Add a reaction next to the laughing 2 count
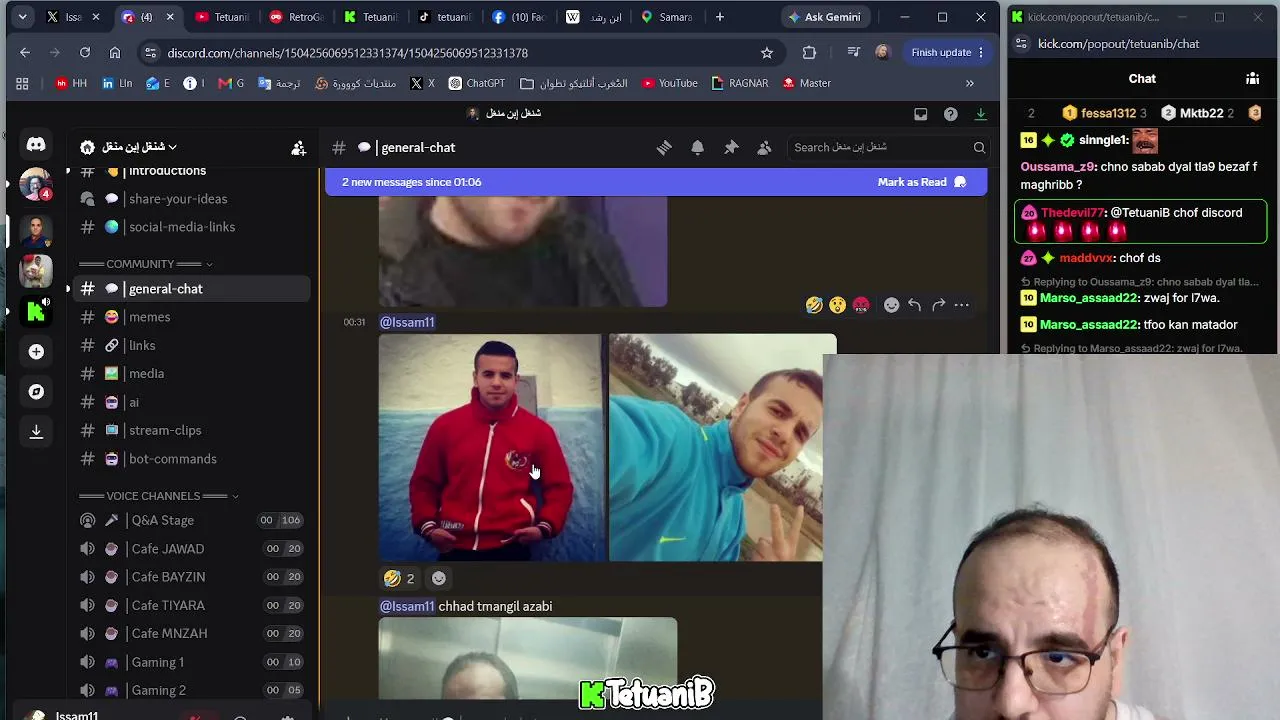This screenshot has height=720, width=1280. click(x=438, y=578)
